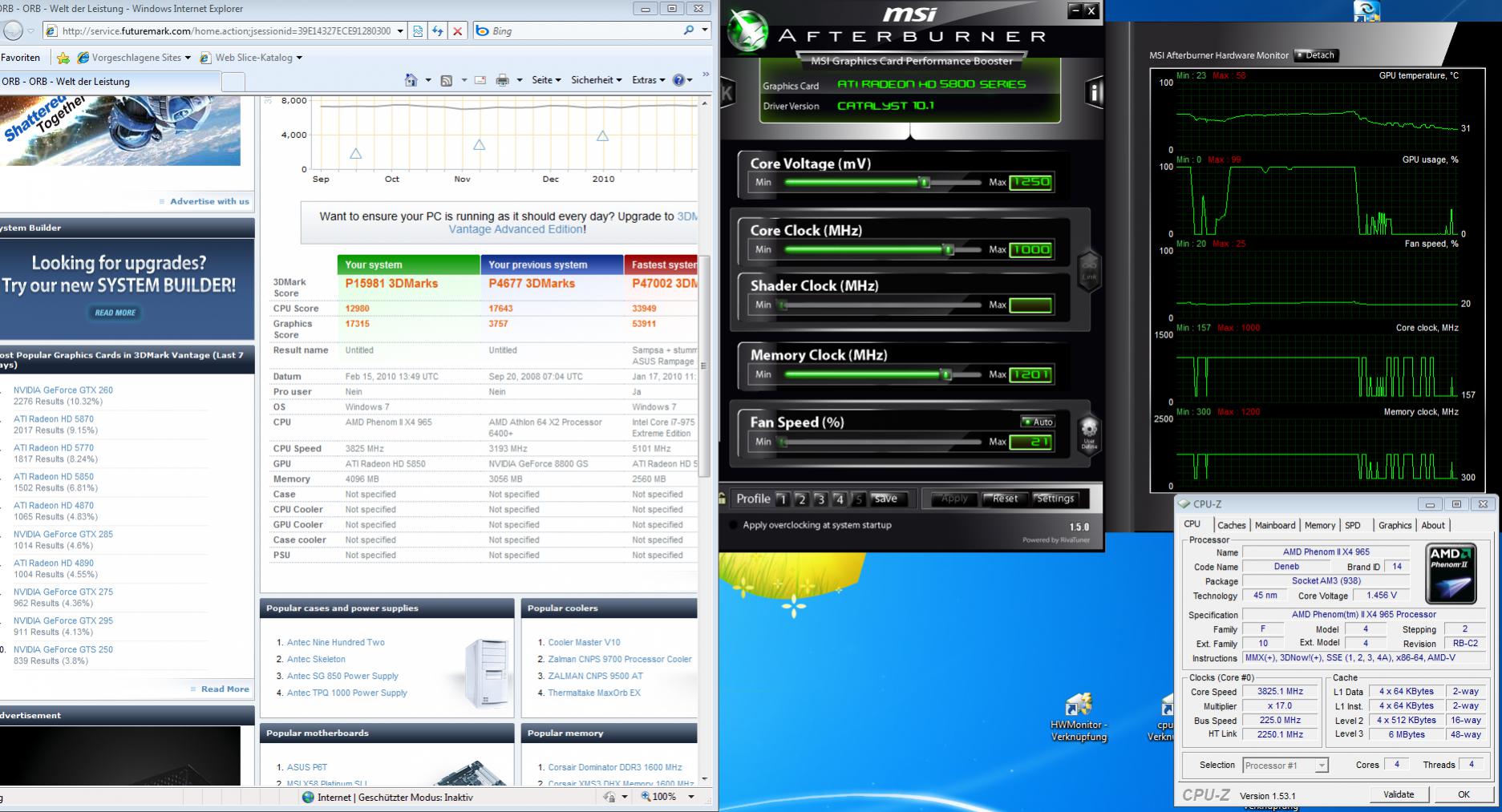This screenshot has width=1502, height=812.
Task: Open the NVIDIA GeForce GTX 260 link
Action: point(63,390)
